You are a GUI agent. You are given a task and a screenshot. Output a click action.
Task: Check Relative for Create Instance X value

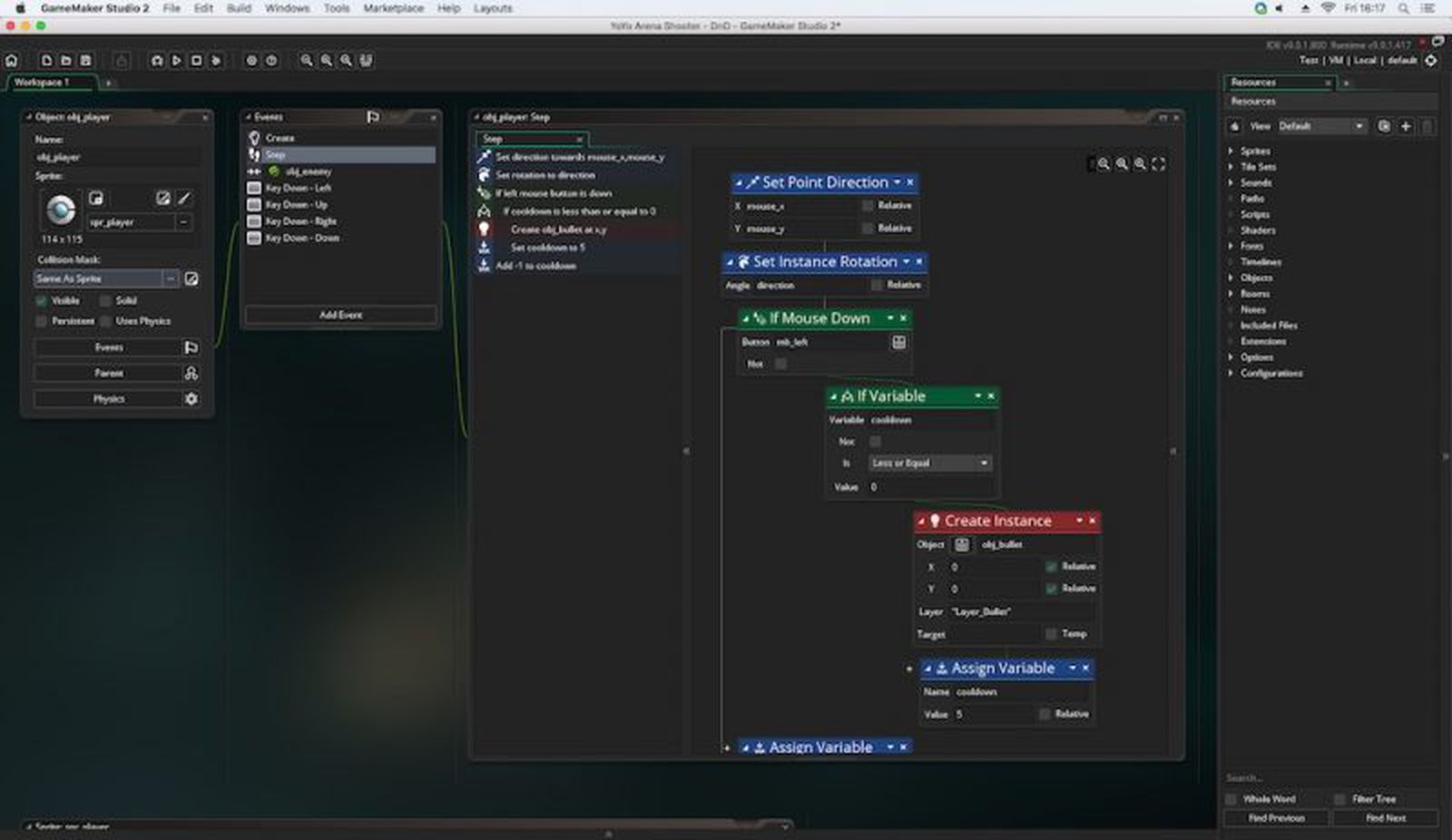(1053, 565)
